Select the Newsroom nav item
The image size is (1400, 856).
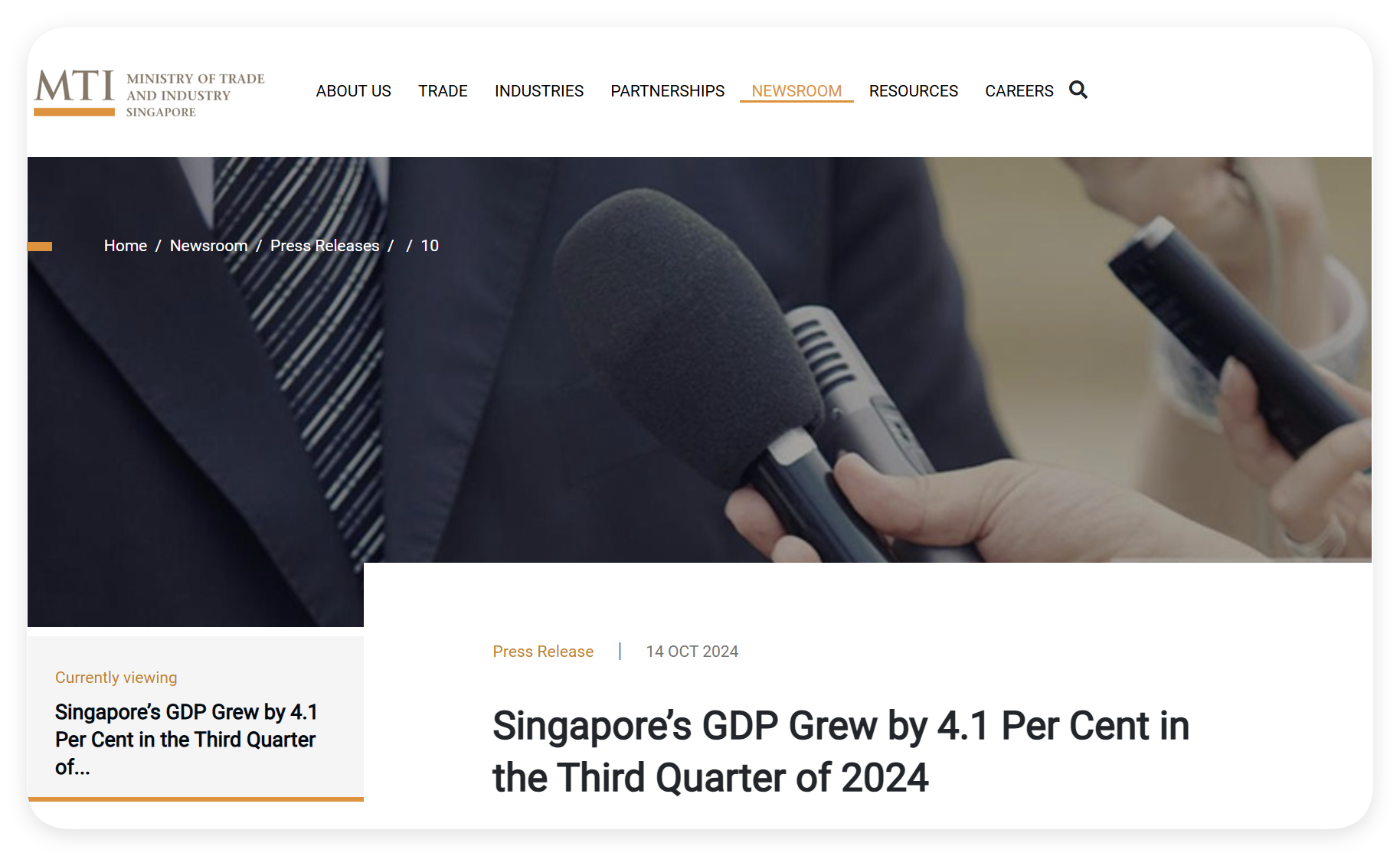(796, 91)
